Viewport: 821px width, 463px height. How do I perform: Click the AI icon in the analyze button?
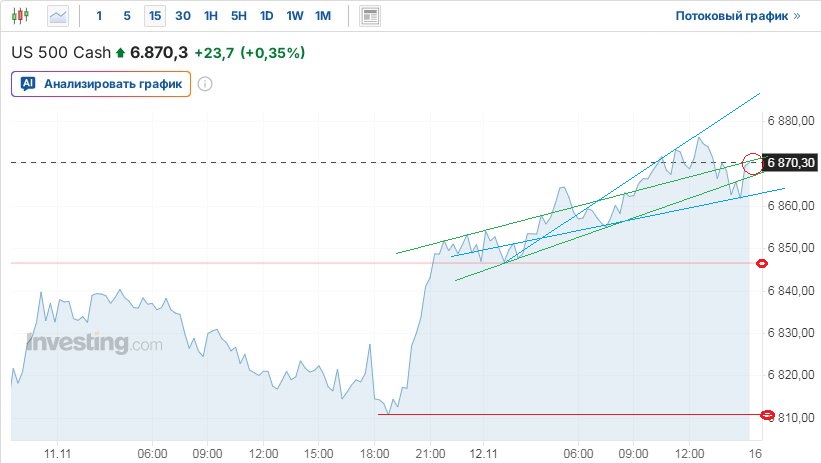point(28,84)
